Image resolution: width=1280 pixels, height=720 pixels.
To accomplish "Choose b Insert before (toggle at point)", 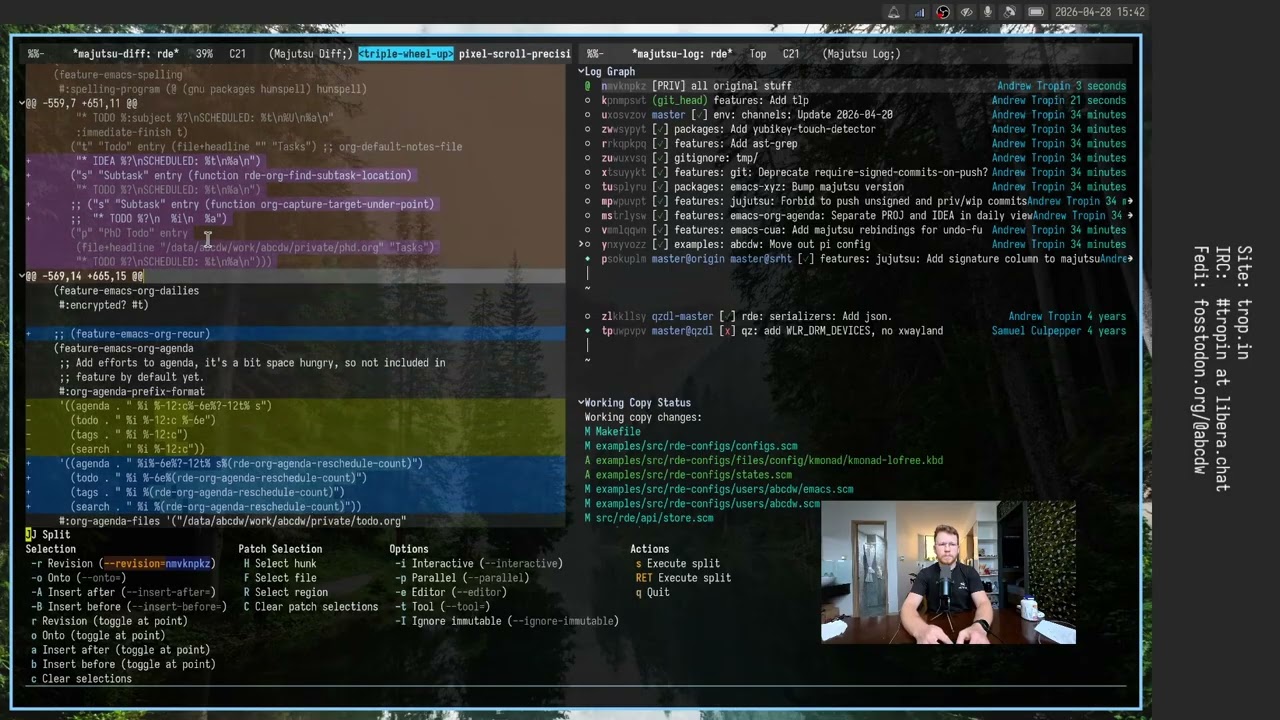I will pyautogui.click(x=123, y=664).
